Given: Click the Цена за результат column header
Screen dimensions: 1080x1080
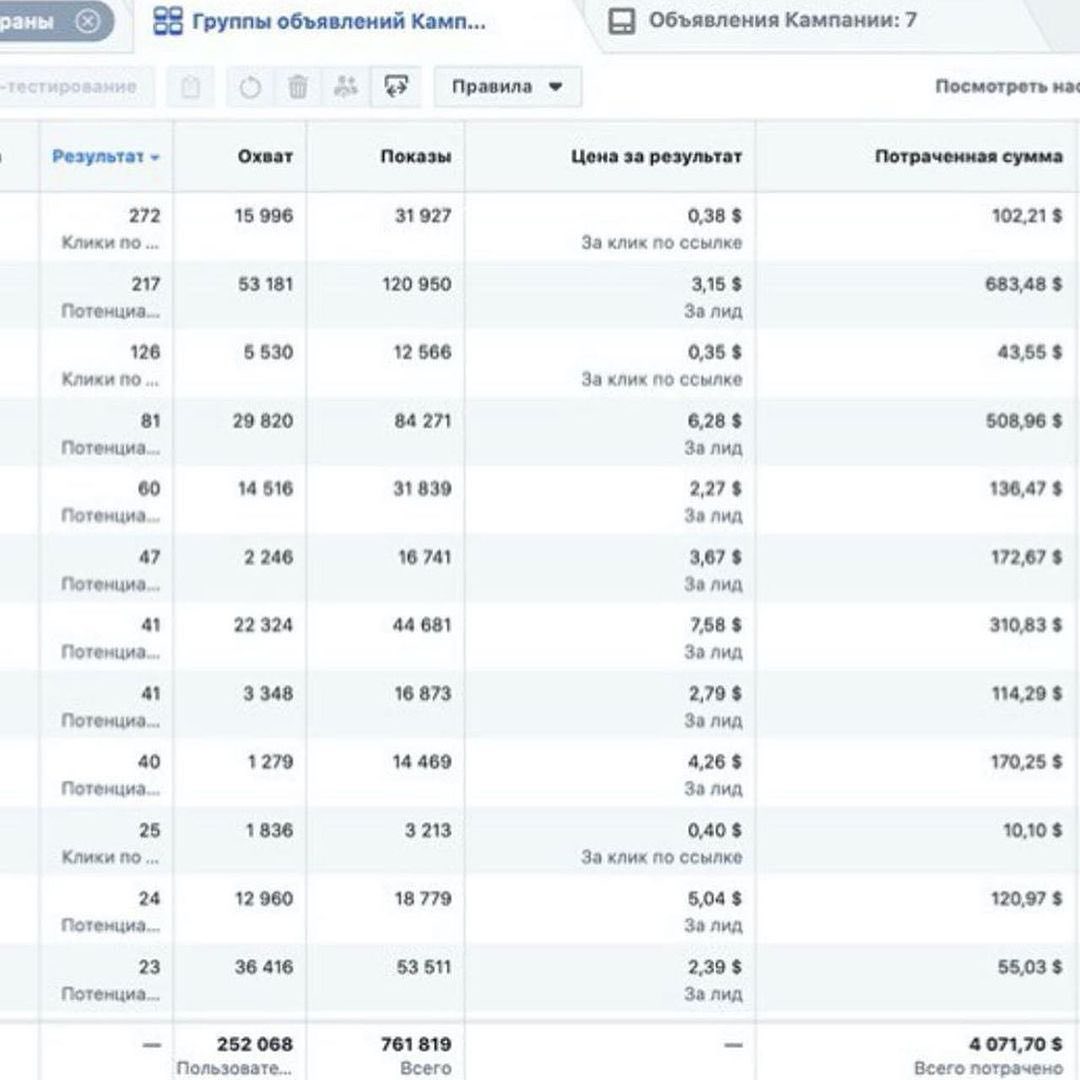Looking at the screenshot, I should pyautogui.click(x=656, y=157).
